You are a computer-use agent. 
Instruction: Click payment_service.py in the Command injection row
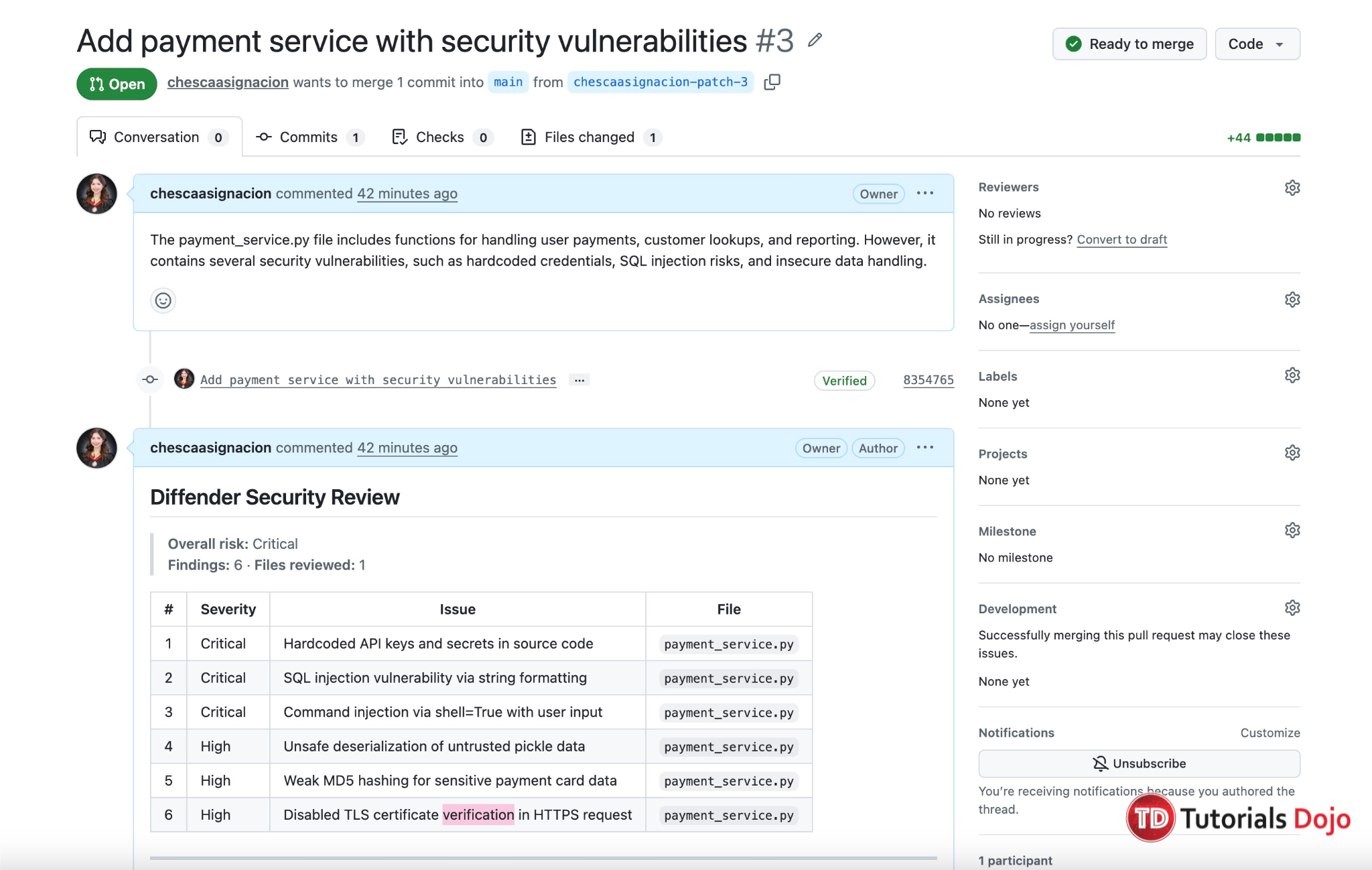pyautogui.click(x=729, y=712)
